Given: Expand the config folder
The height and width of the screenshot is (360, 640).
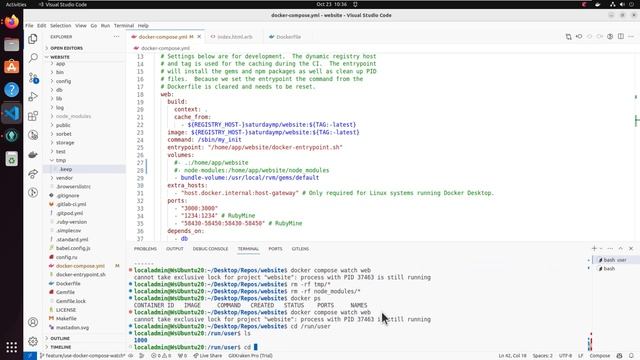Looking at the screenshot, I should click(63, 81).
